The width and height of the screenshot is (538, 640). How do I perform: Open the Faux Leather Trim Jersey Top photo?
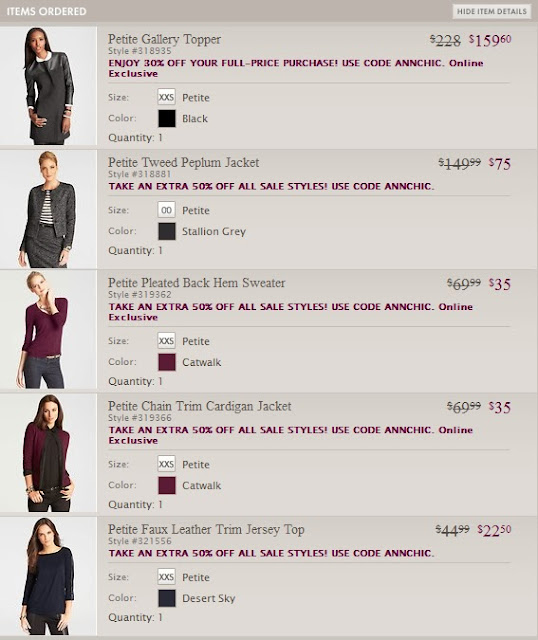[48, 576]
